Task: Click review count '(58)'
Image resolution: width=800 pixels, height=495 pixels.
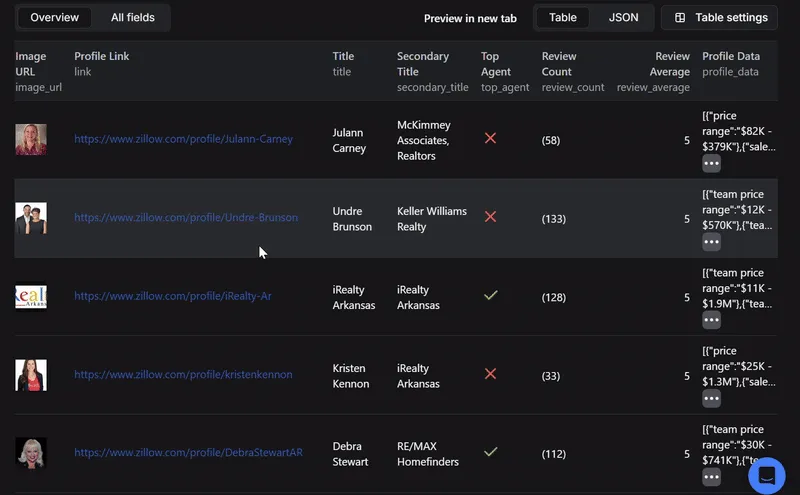Action: [551, 140]
